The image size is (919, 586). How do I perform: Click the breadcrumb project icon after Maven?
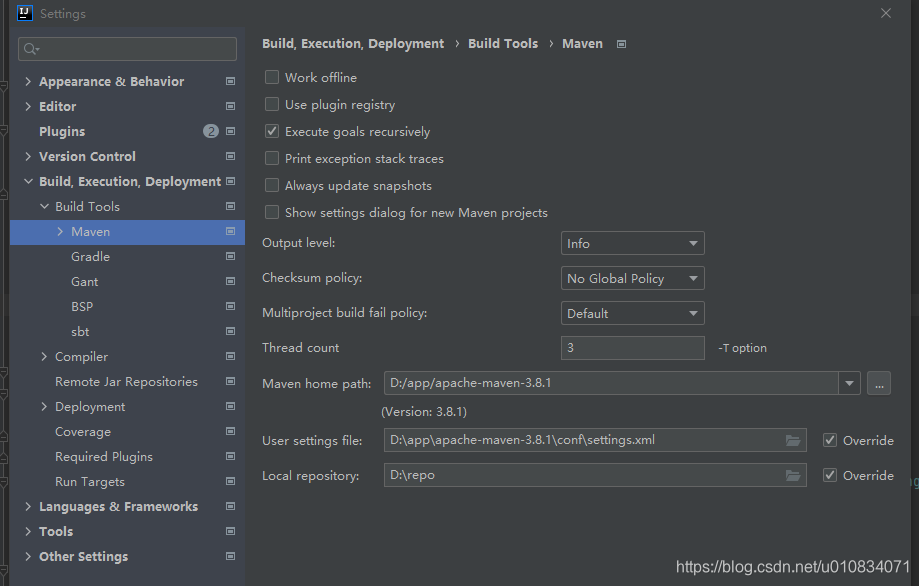point(621,44)
